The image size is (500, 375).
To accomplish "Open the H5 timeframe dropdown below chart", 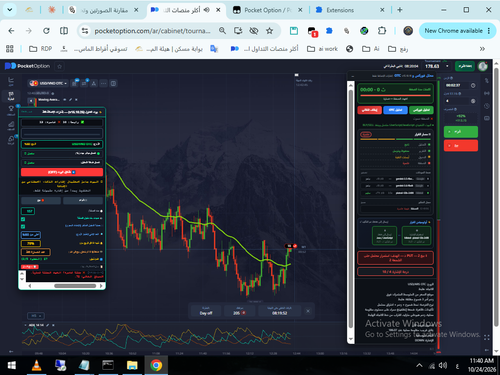I will (35, 316).
